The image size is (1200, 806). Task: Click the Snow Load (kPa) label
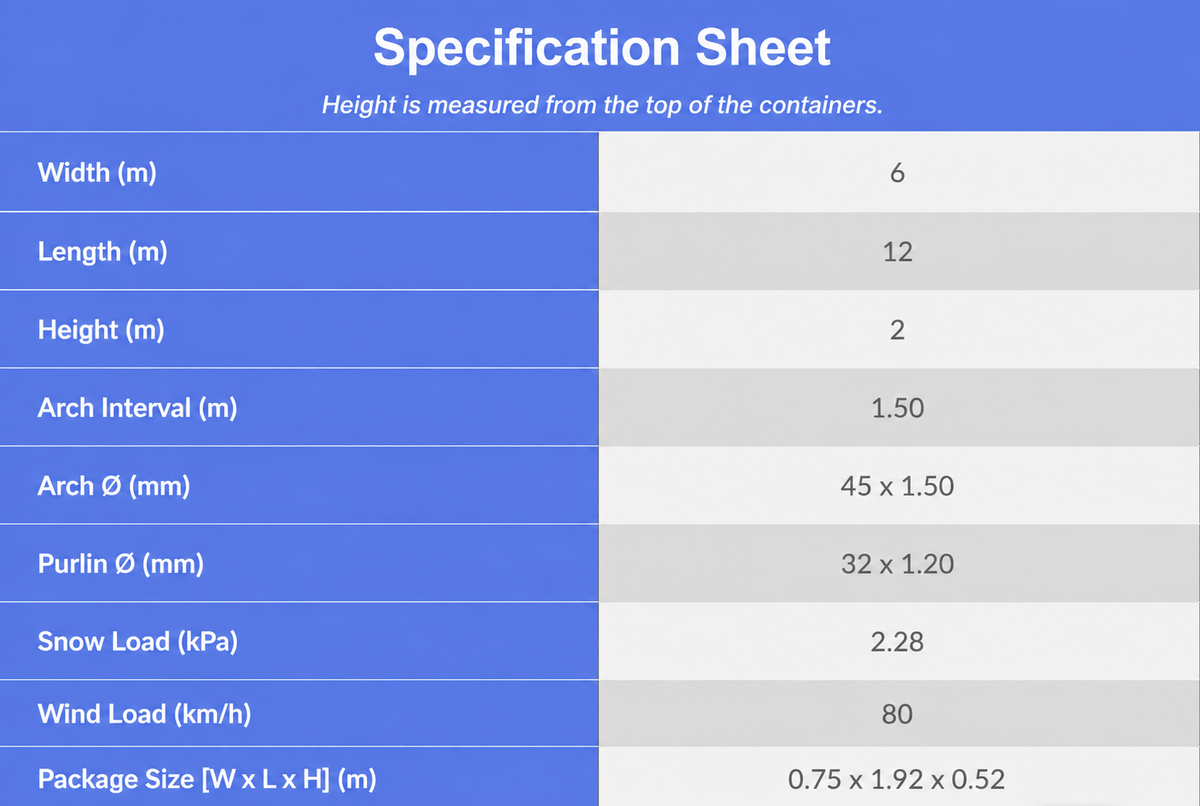coord(138,642)
